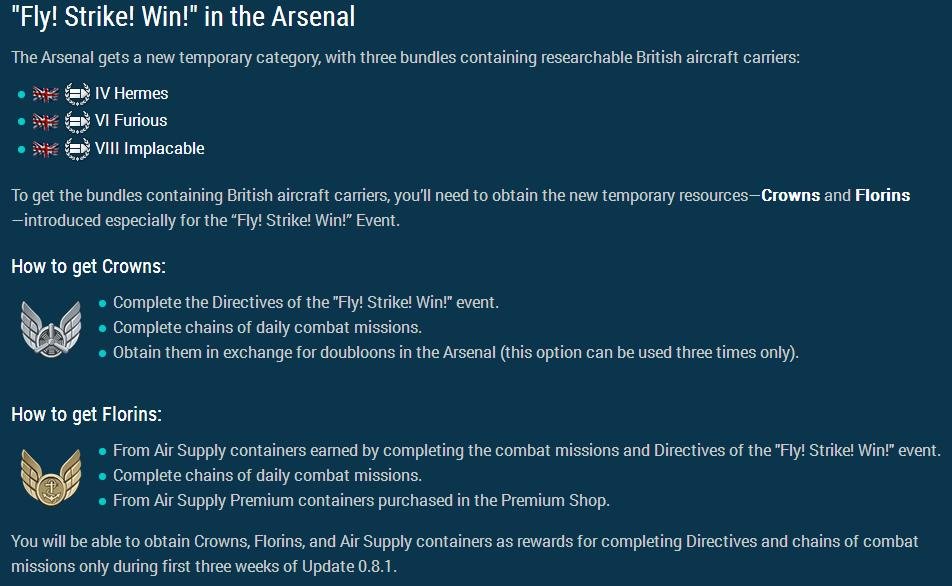
Task: Click the British flag next to Furious
Action: pyautogui.click(x=45, y=121)
